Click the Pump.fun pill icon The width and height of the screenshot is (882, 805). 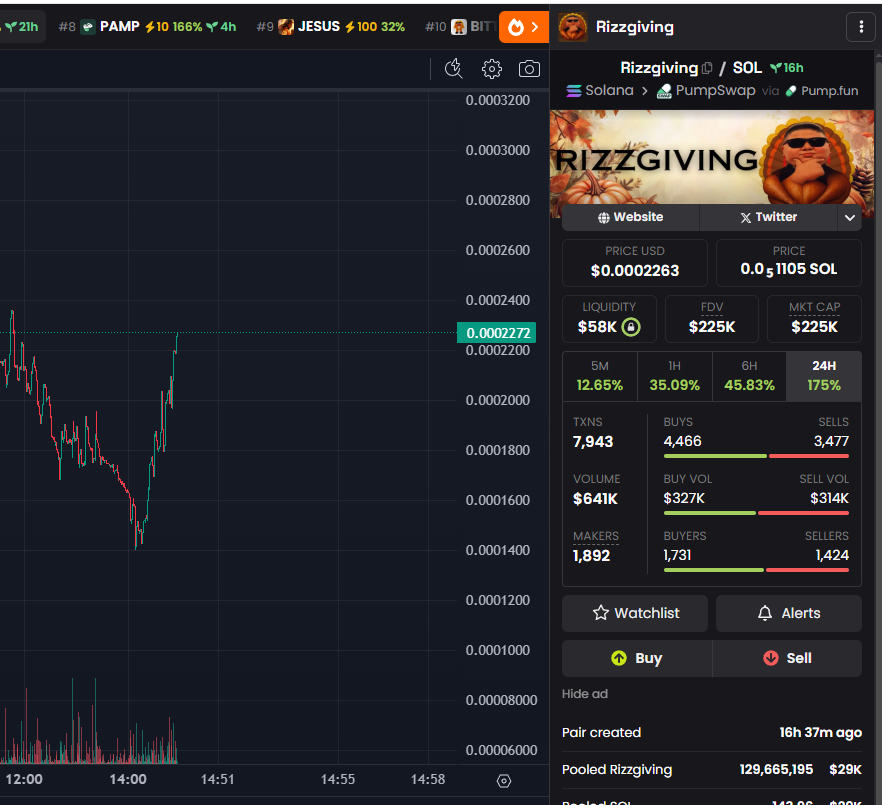[789, 90]
